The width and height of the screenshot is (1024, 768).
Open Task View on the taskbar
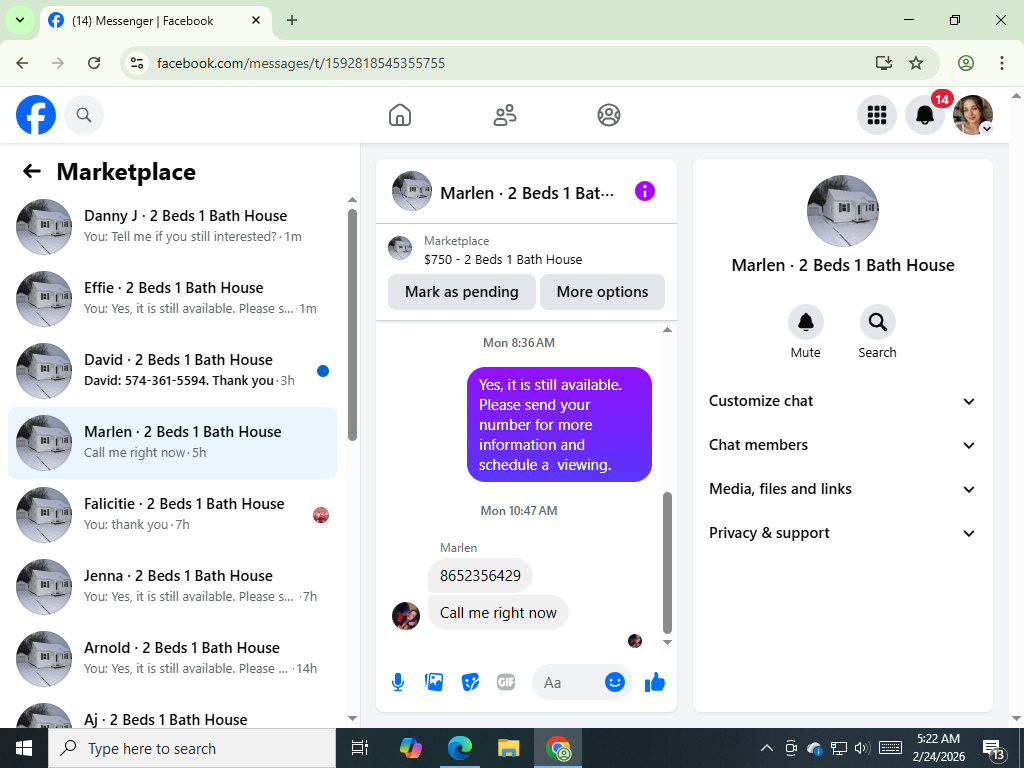click(x=360, y=748)
